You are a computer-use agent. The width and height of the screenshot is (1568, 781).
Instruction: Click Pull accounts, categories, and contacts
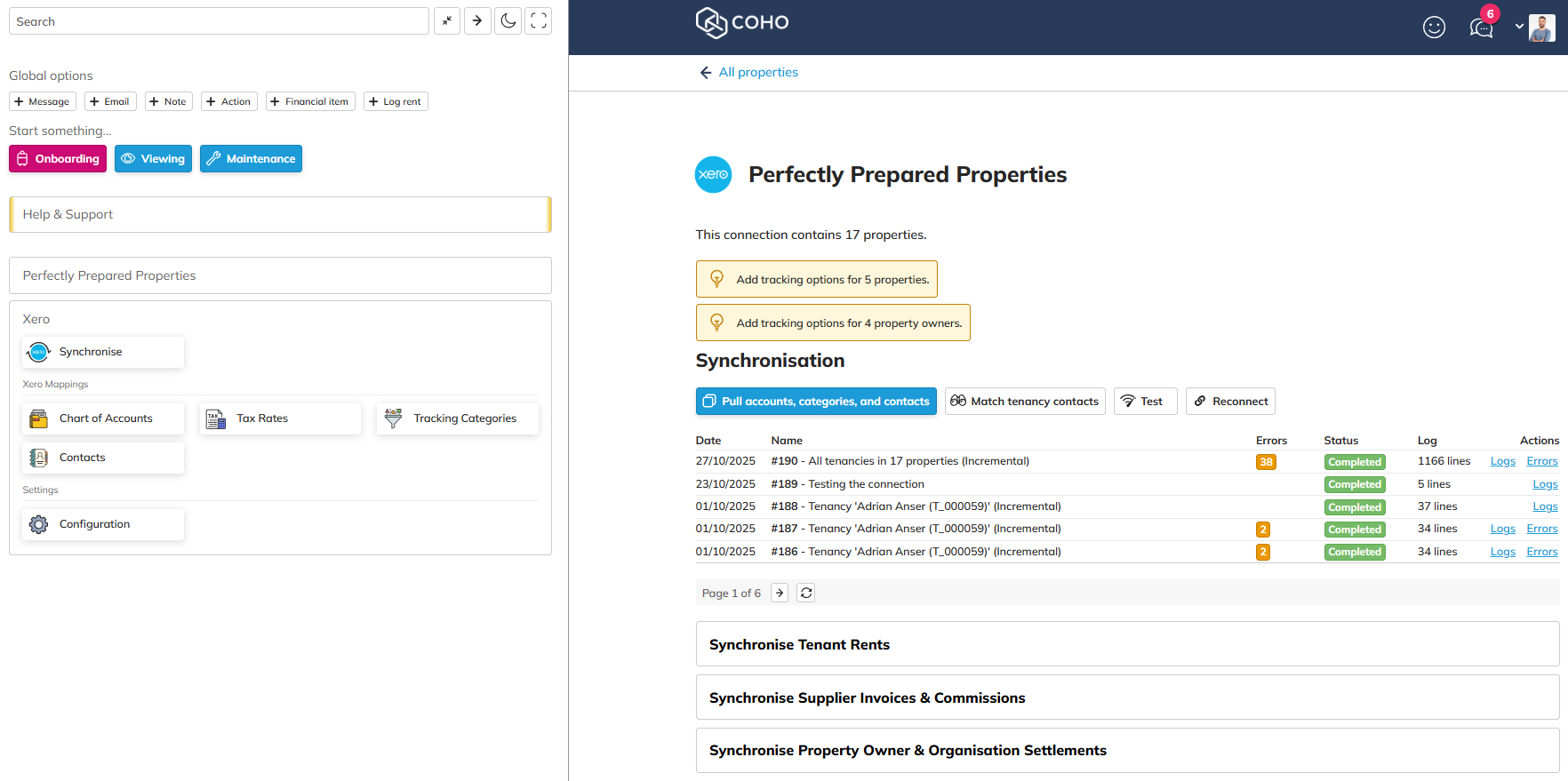click(x=816, y=402)
